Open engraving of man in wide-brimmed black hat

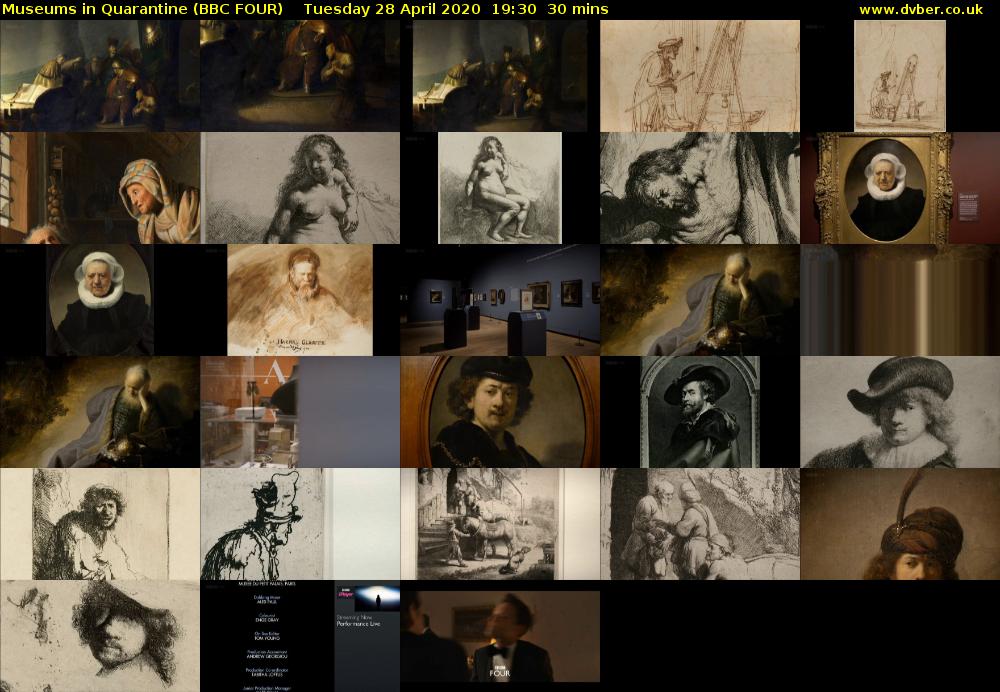coord(700,412)
